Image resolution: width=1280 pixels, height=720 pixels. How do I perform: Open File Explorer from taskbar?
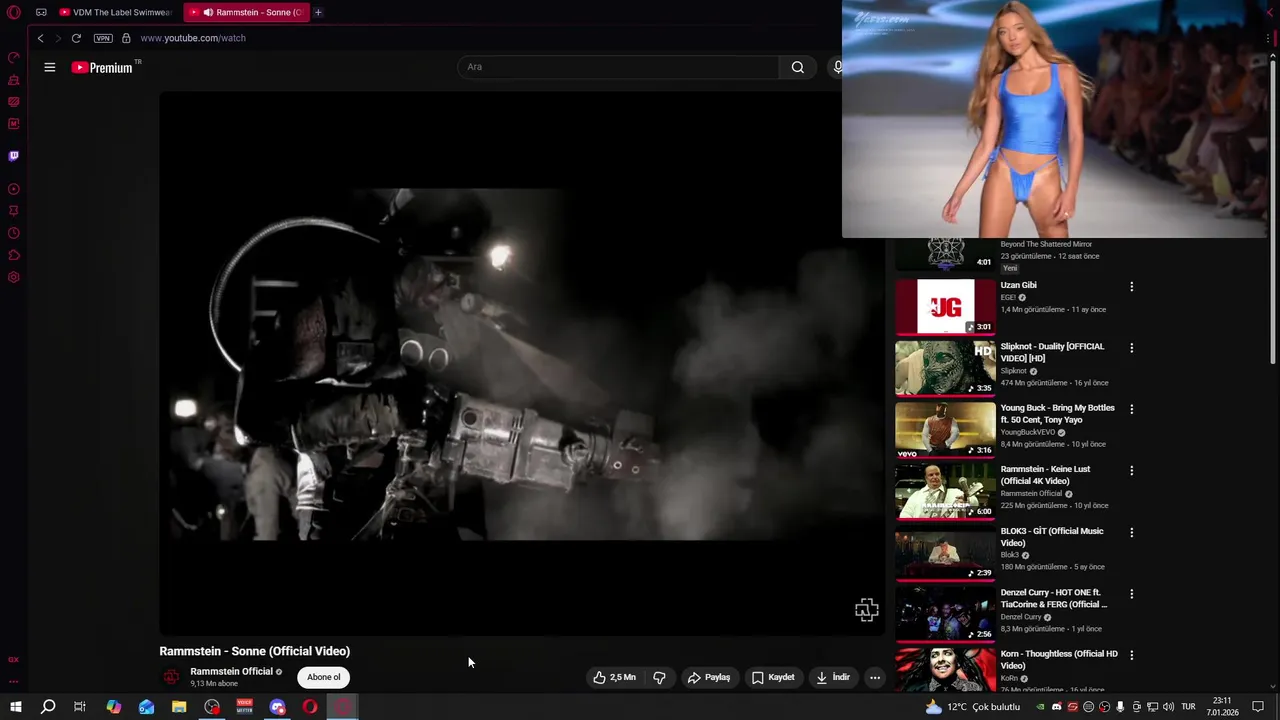click(x=179, y=707)
